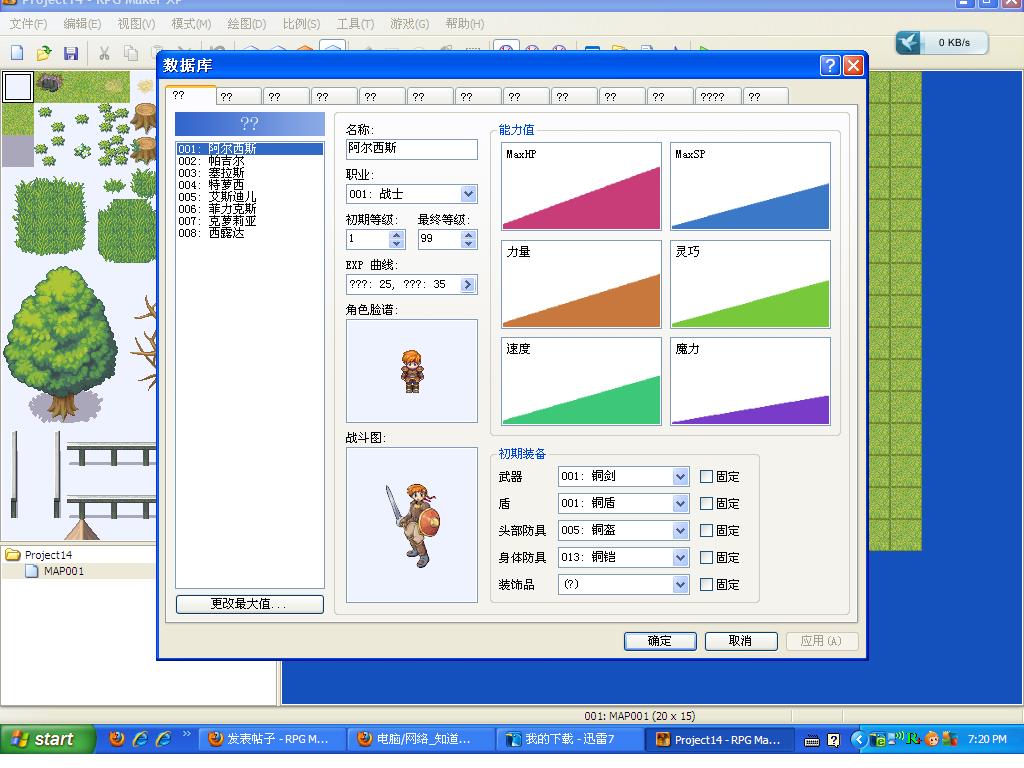The image size is (1024, 768).
Task: Click the 战斗图 battler image box
Action: [x=411, y=524]
